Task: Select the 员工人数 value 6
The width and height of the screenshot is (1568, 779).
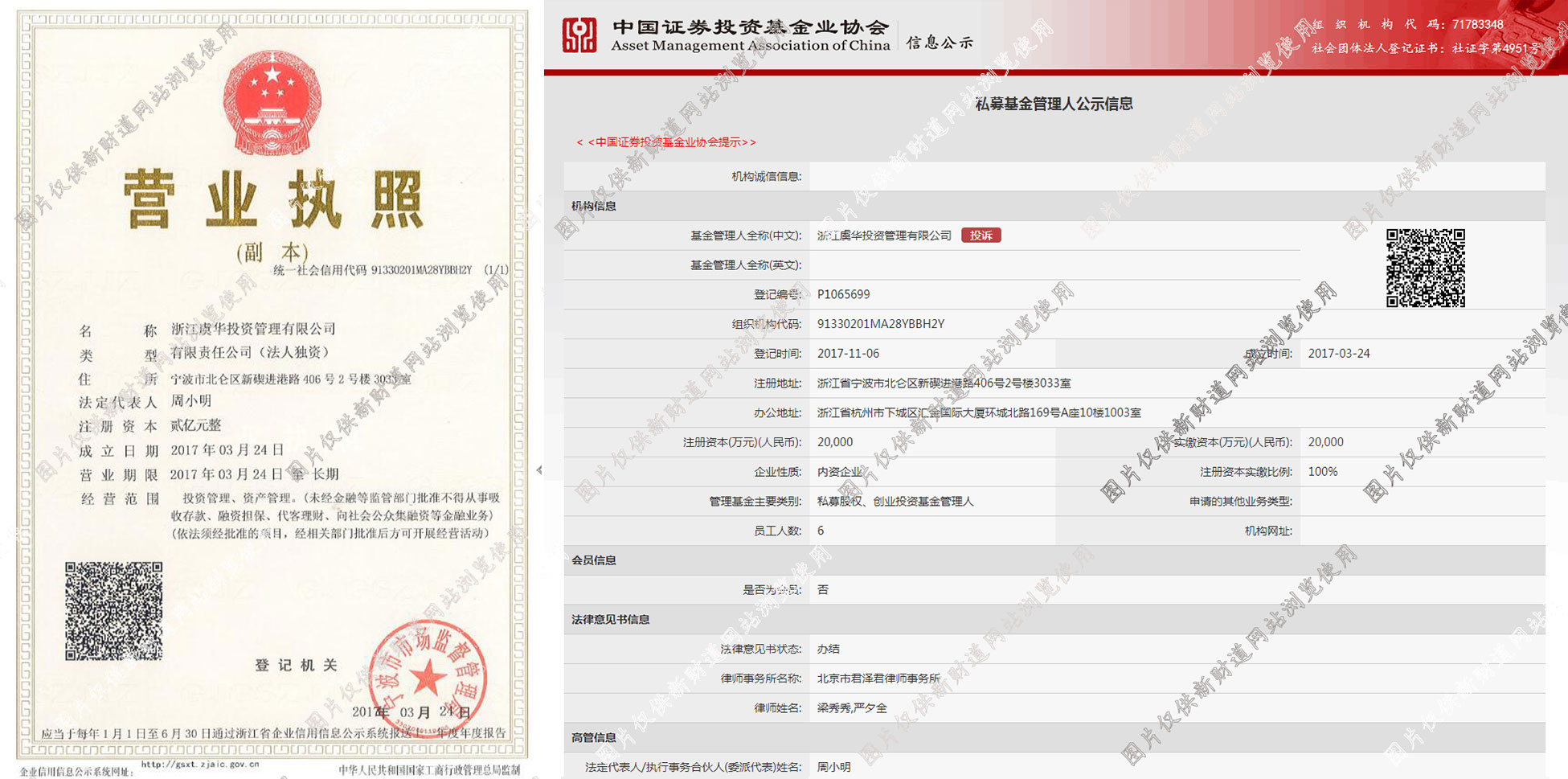Action: [x=821, y=531]
